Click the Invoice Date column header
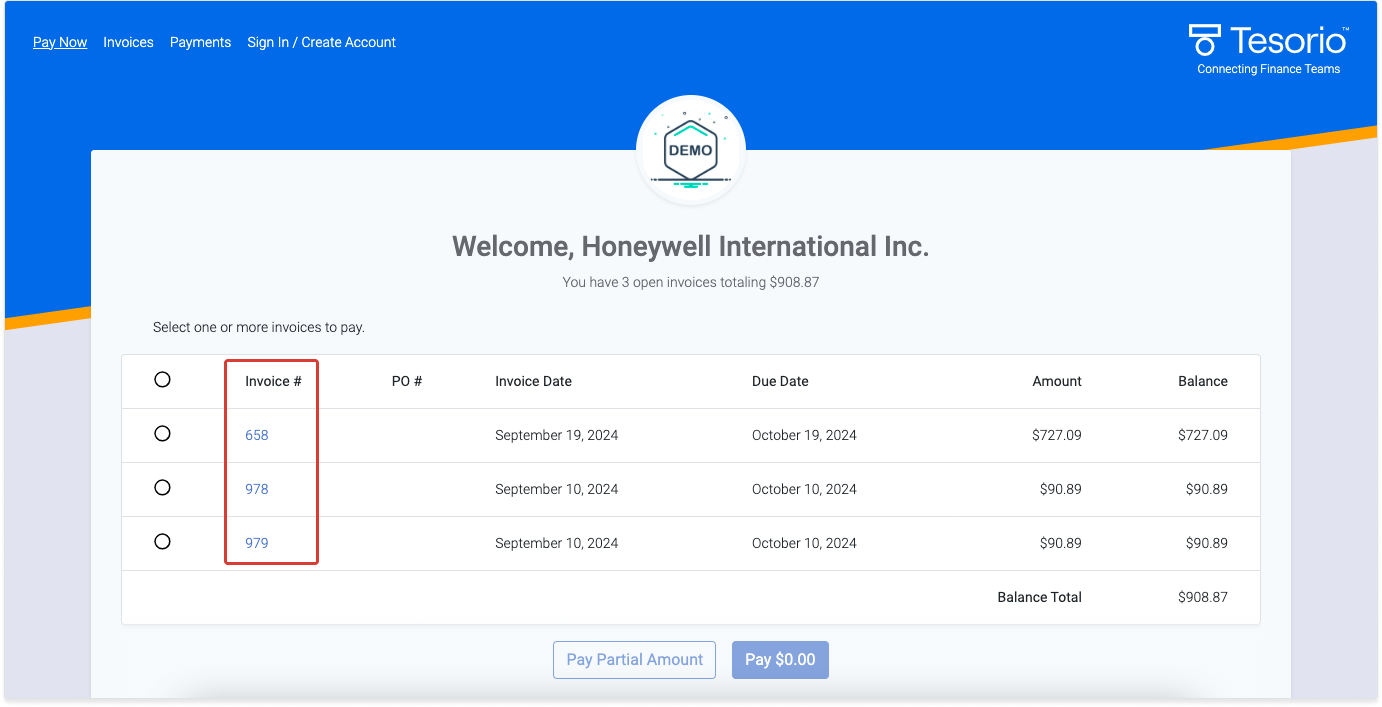 tap(533, 381)
